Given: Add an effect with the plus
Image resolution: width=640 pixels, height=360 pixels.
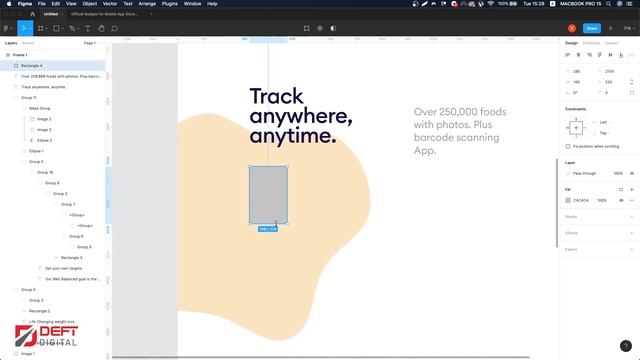Looking at the screenshot, I should click(x=632, y=233).
